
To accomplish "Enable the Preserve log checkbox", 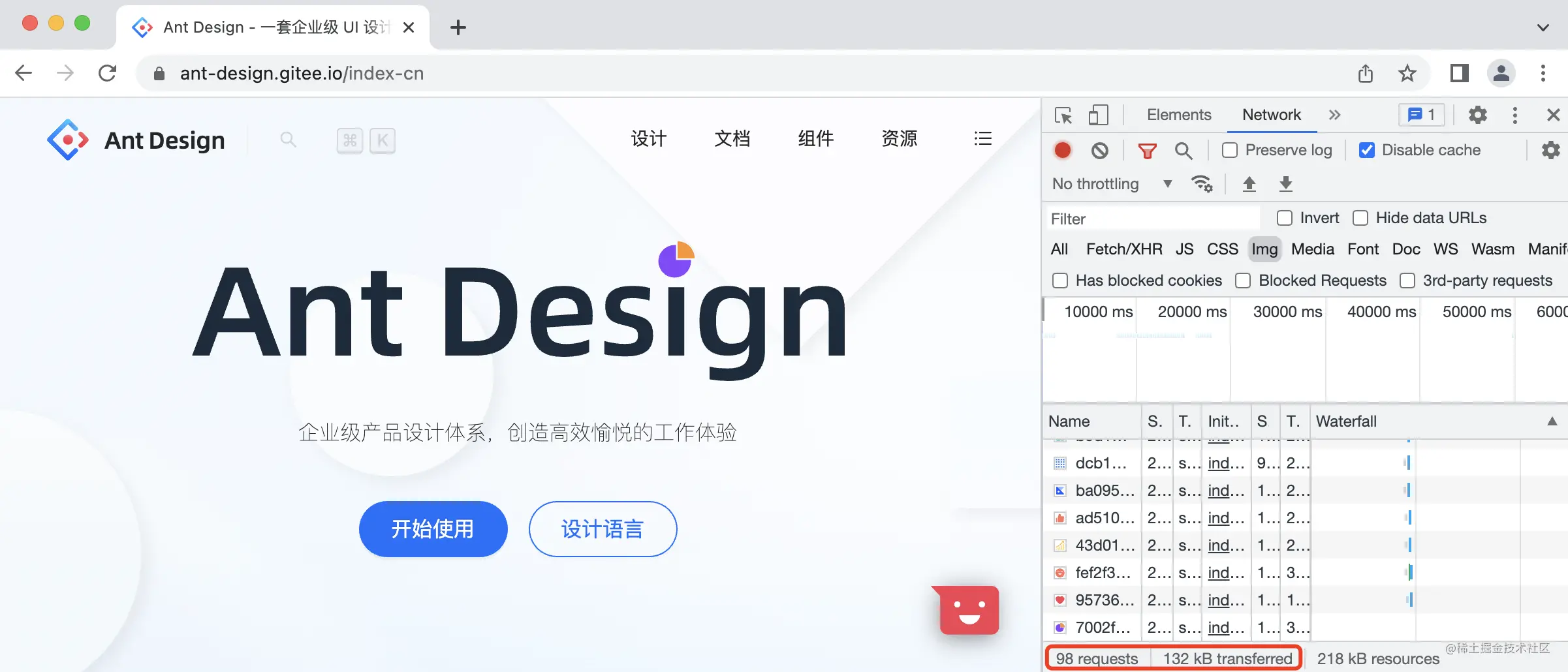I will 1230,151.
